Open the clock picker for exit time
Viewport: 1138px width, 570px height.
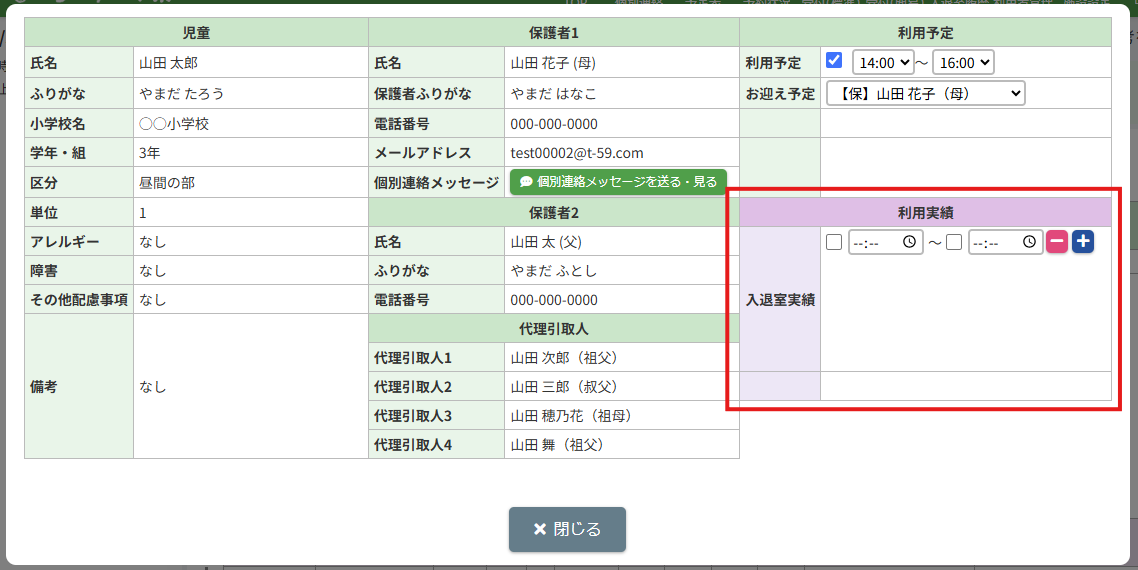[x=1029, y=242]
